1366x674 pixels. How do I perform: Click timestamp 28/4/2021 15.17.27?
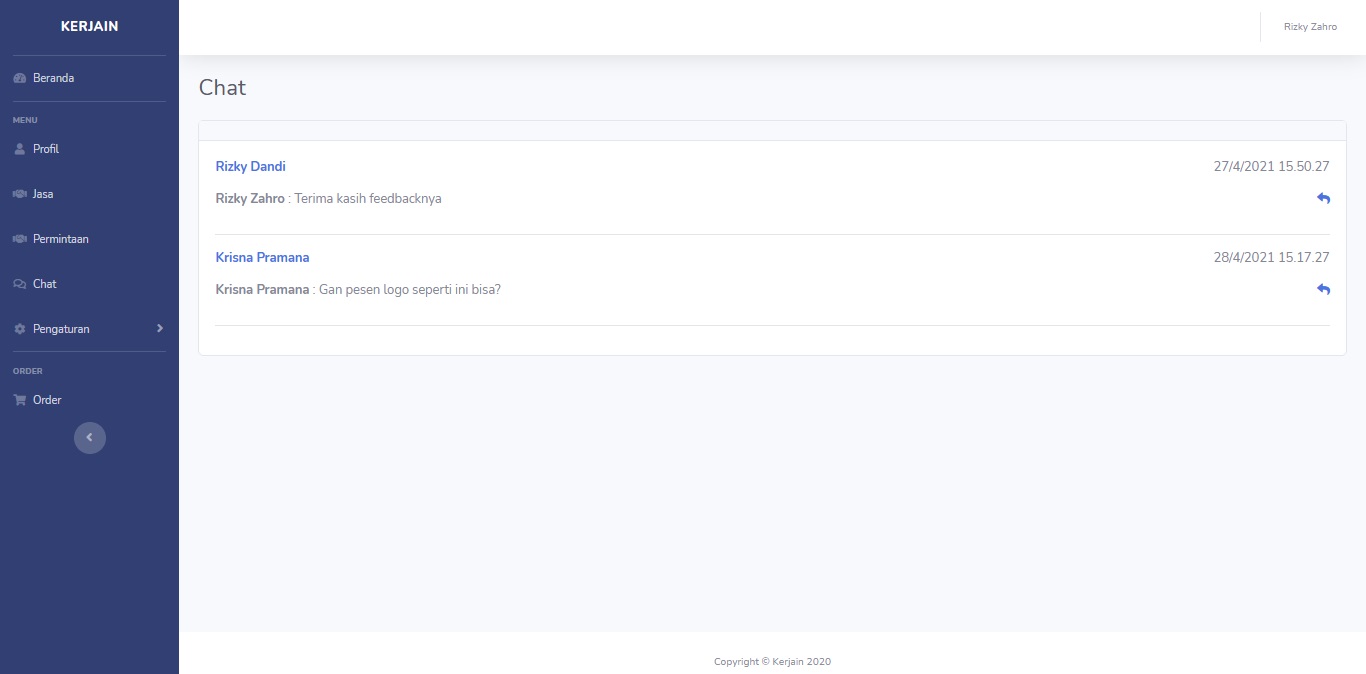pos(1271,257)
